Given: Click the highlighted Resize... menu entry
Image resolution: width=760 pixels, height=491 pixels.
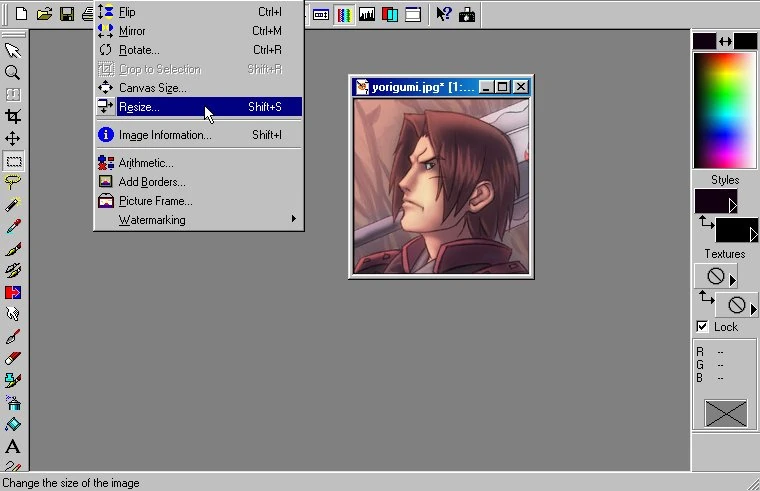Looking at the screenshot, I should point(199,107).
